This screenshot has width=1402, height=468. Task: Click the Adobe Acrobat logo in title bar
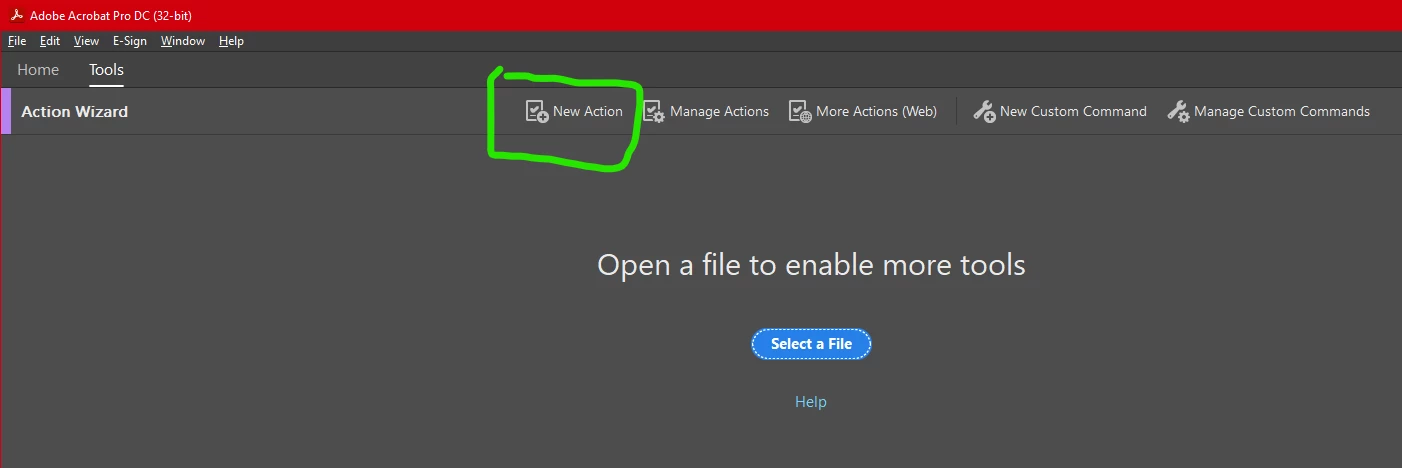[x=17, y=15]
